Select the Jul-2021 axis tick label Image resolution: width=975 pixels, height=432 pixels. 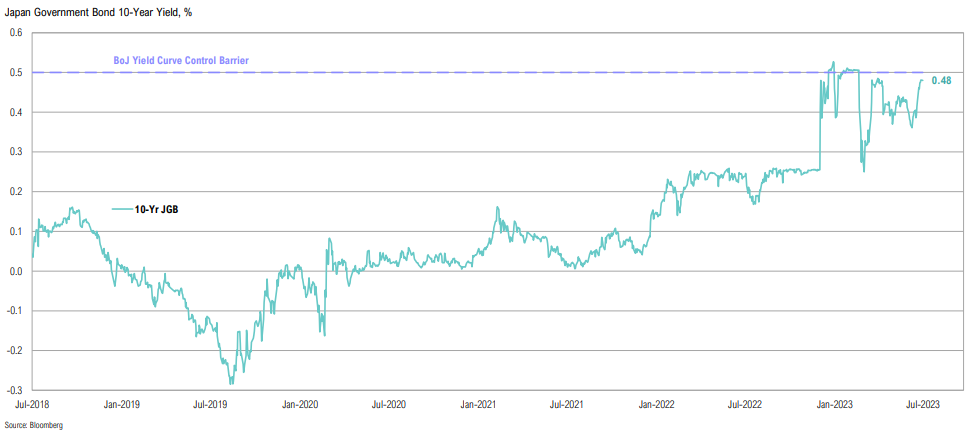pyautogui.click(x=565, y=405)
